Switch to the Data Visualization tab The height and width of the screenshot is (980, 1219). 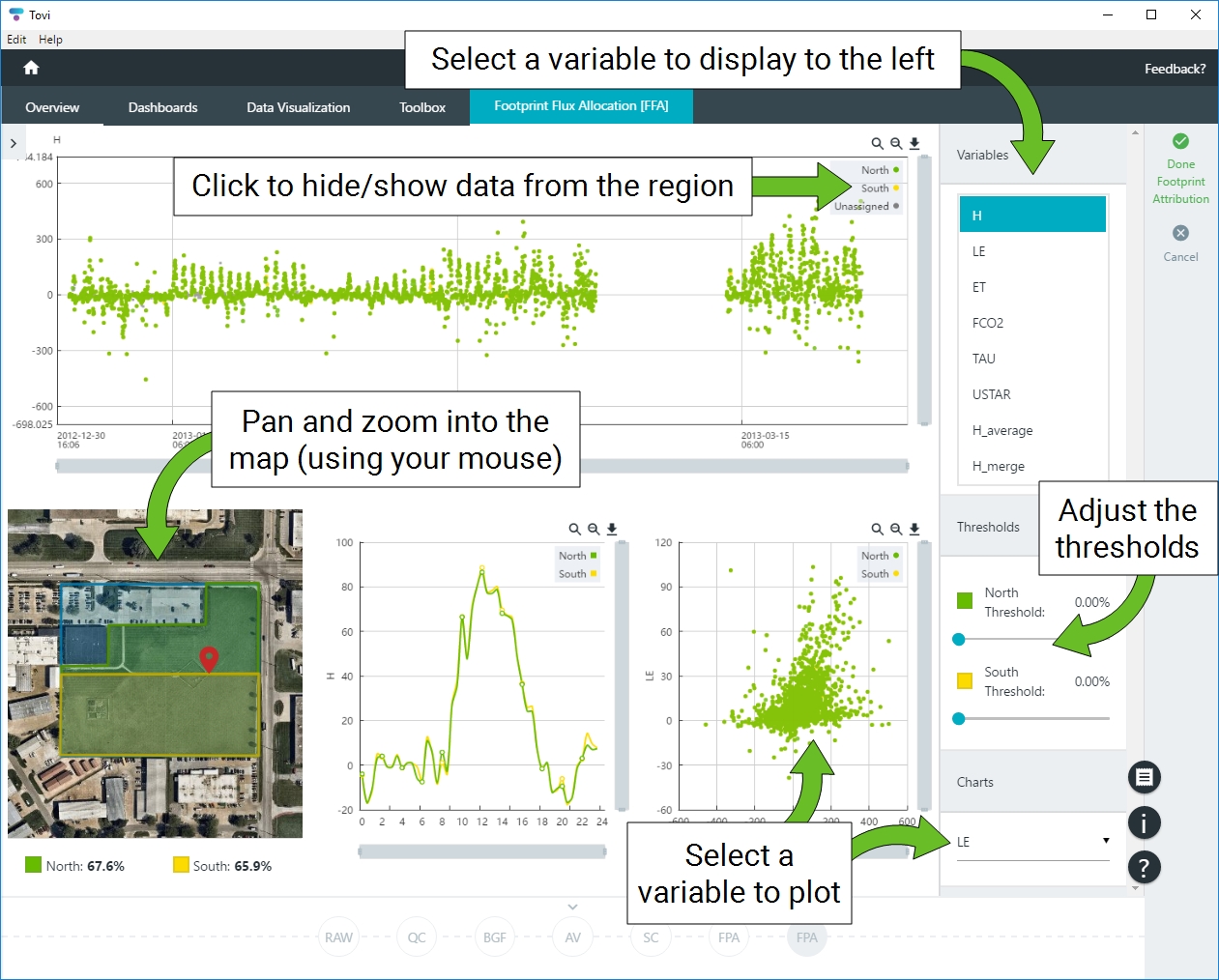[x=298, y=107]
